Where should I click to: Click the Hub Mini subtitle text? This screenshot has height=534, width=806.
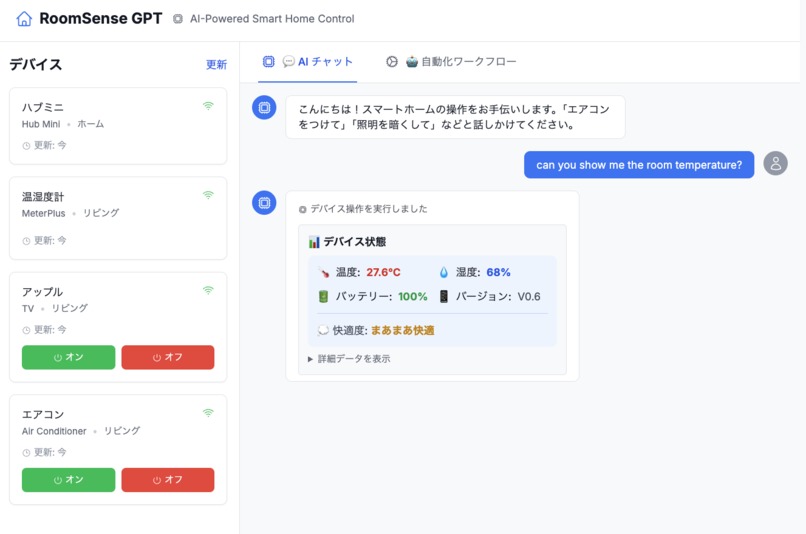(41, 124)
